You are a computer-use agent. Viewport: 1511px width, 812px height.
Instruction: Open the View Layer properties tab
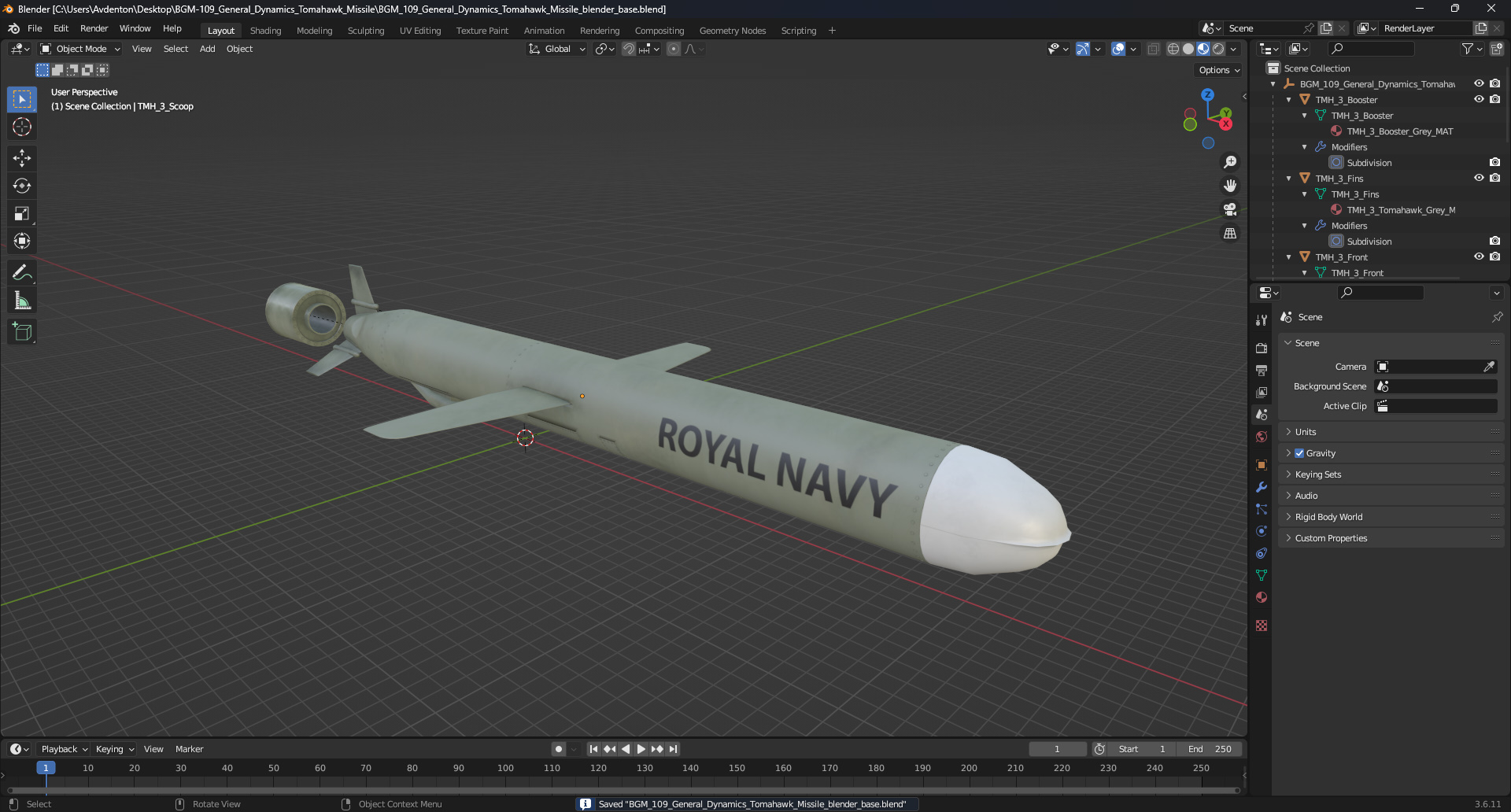tap(1262, 392)
